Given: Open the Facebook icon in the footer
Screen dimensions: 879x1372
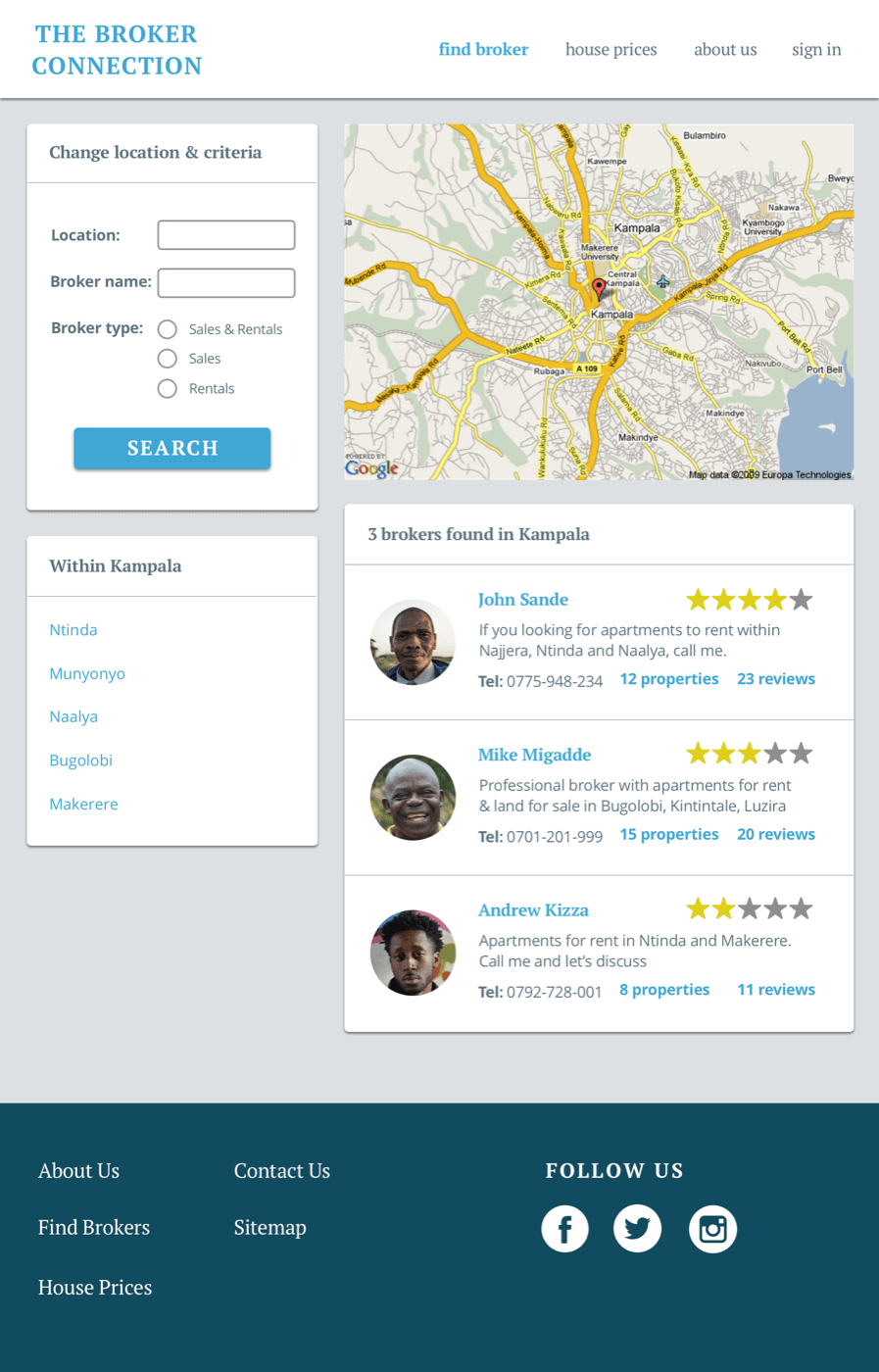Looking at the screenshot, I should (x=564, y=1229).
